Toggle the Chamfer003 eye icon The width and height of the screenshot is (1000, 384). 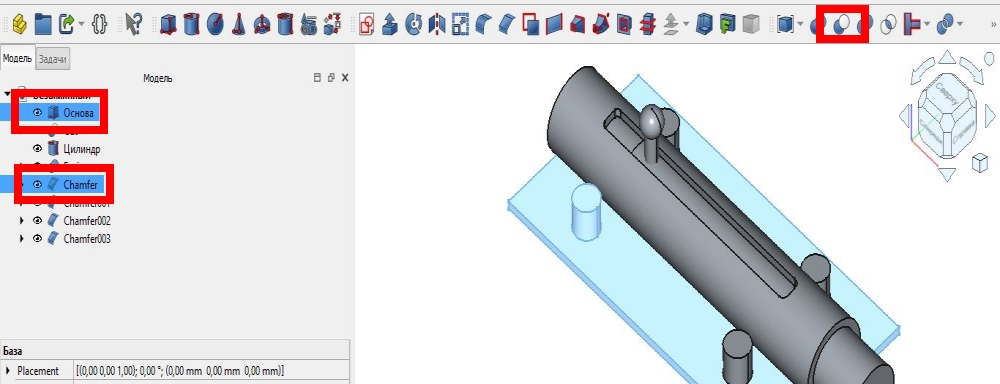(38, 239)
